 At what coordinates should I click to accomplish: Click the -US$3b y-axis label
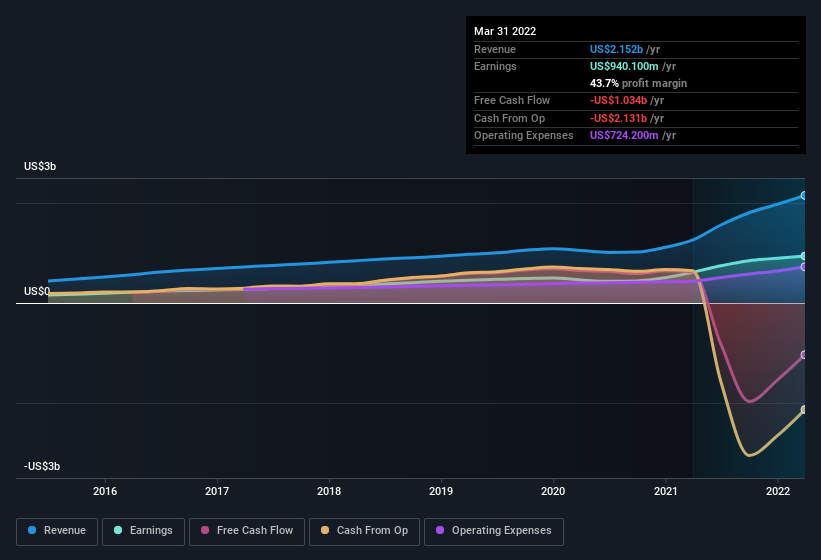click(42, 466)
